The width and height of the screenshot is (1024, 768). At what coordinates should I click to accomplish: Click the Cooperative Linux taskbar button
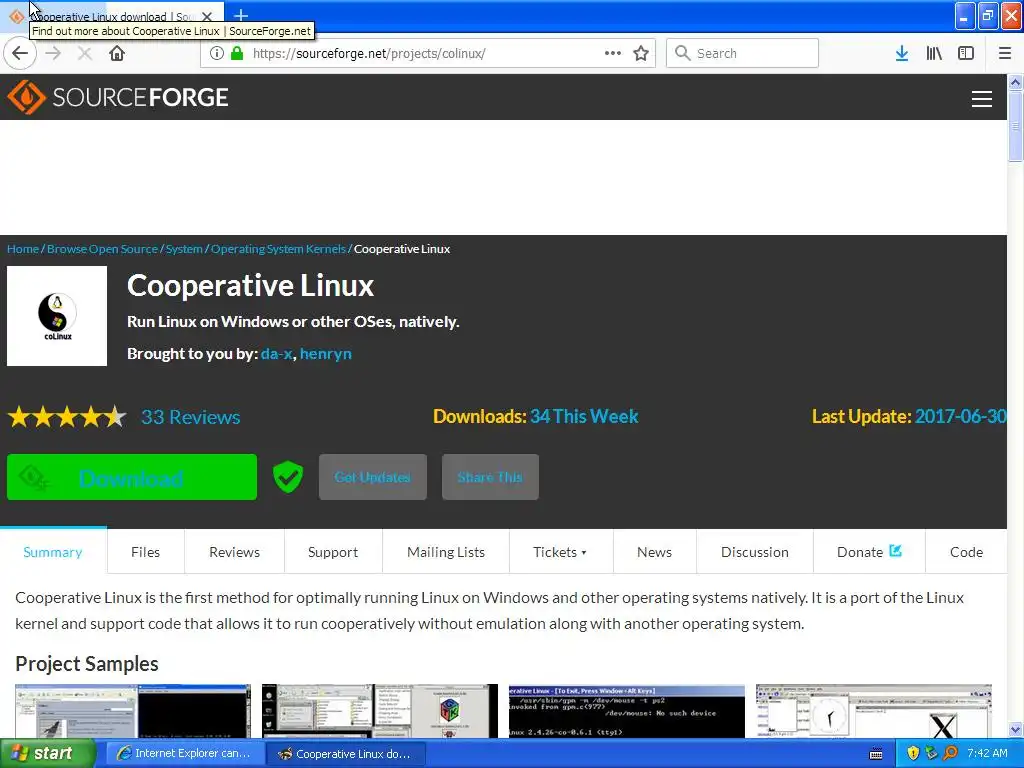point(346,754)
